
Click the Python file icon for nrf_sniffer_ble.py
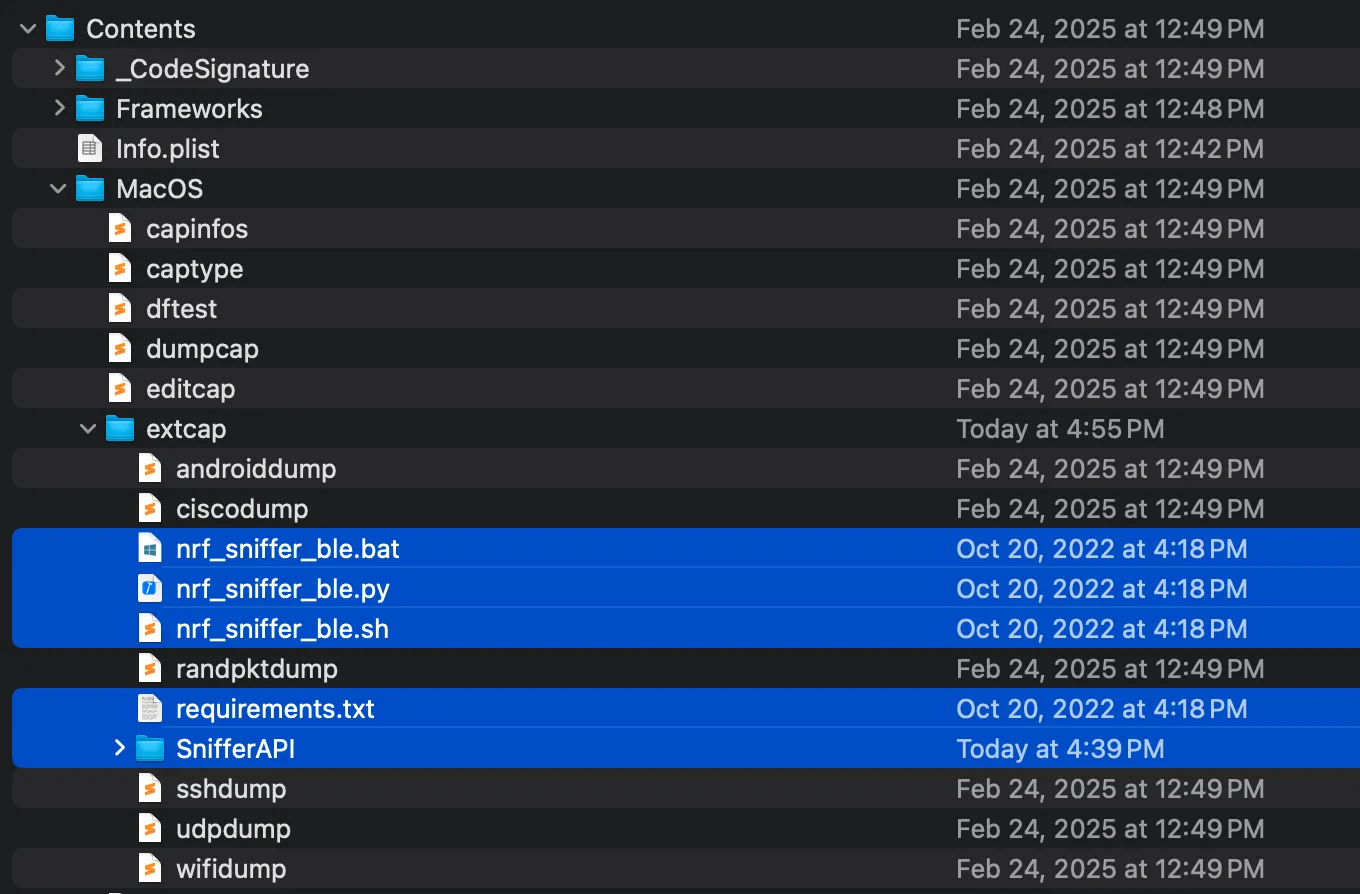click(150, 588)
